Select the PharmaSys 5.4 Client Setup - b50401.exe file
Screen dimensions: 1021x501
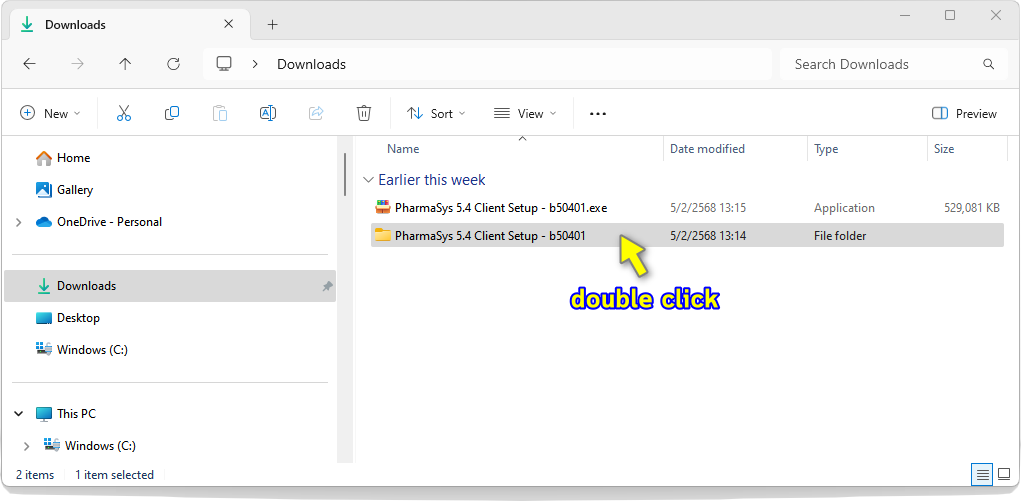501,208
